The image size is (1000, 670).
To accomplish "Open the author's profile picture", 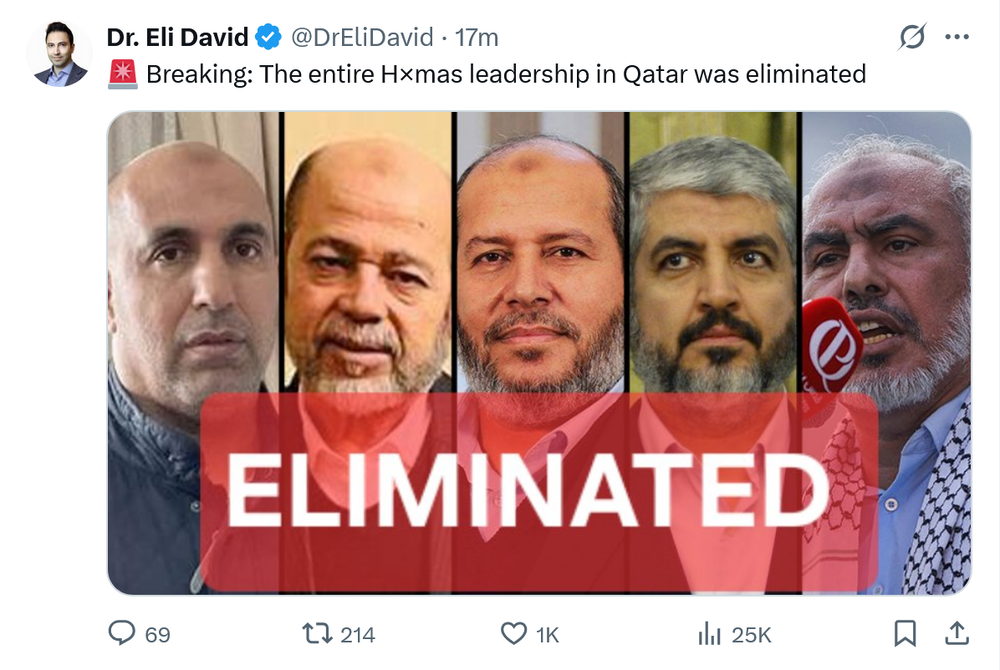I will click(60, 54).
